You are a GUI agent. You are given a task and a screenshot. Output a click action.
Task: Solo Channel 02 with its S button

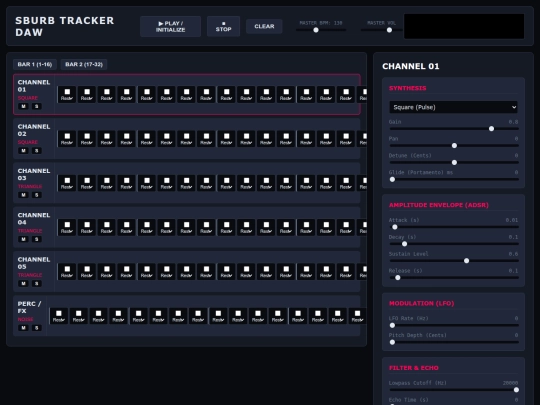pyautogui.click(x=37, y=151)
